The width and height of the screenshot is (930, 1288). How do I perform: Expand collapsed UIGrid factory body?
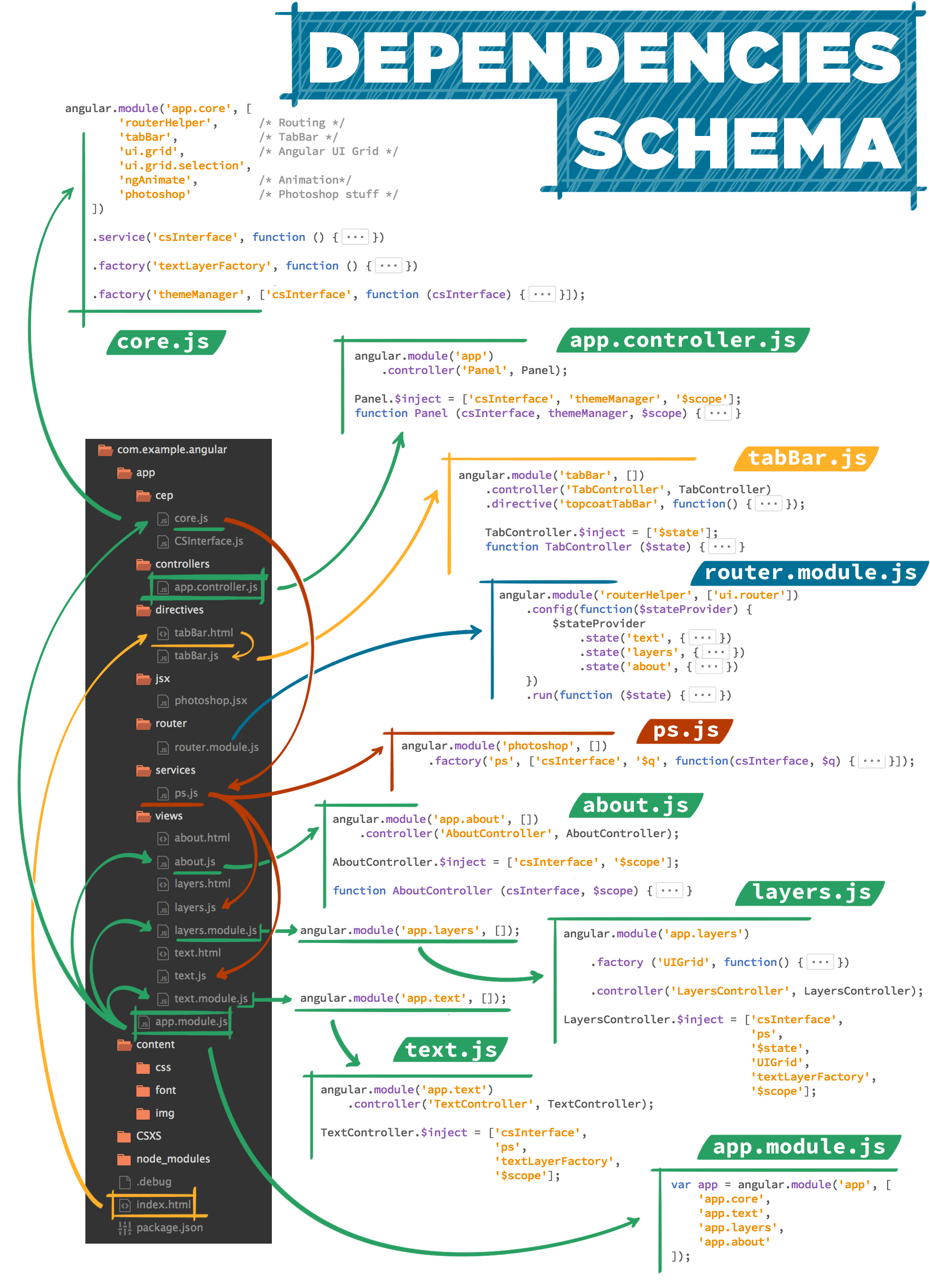click(820, 962)
